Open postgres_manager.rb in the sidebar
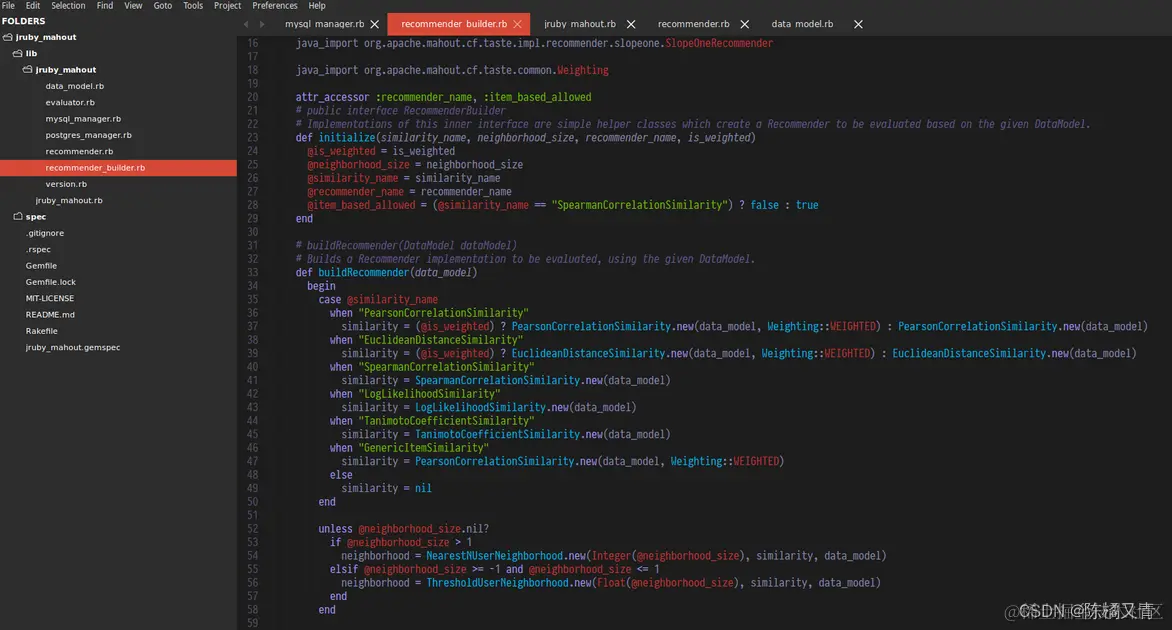Screen dimensions: 1172x630 [x=88, y=135]
